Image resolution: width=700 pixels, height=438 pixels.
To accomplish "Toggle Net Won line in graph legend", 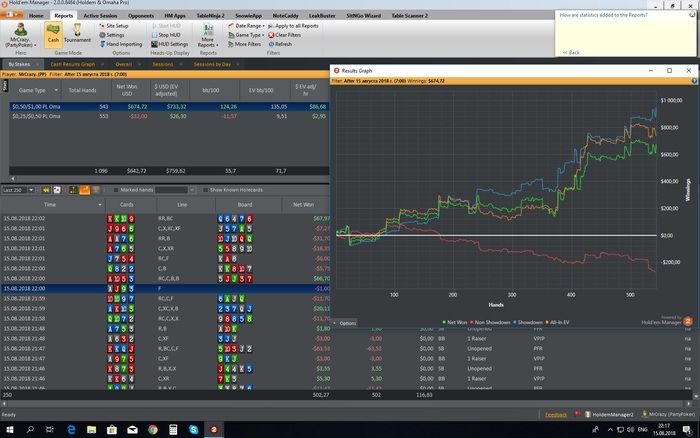I will click(x=454, y=322).
